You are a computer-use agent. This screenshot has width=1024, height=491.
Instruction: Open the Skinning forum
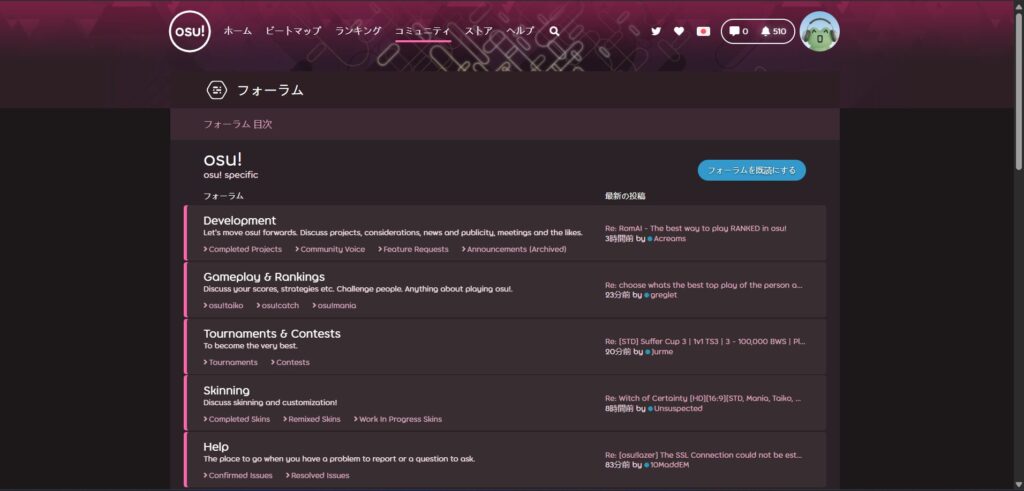tap(226, 390)
